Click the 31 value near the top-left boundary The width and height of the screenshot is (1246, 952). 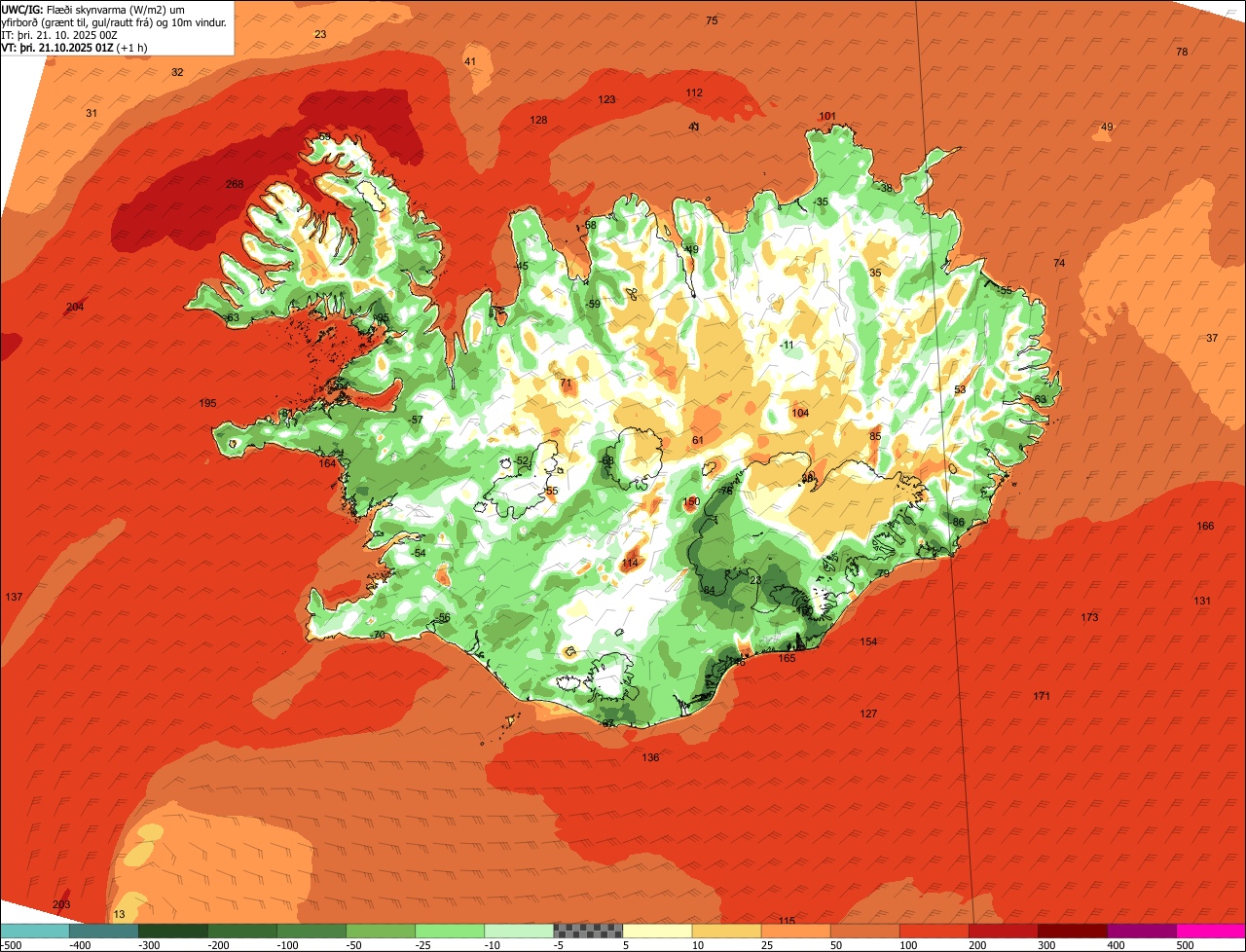[92, 113]
